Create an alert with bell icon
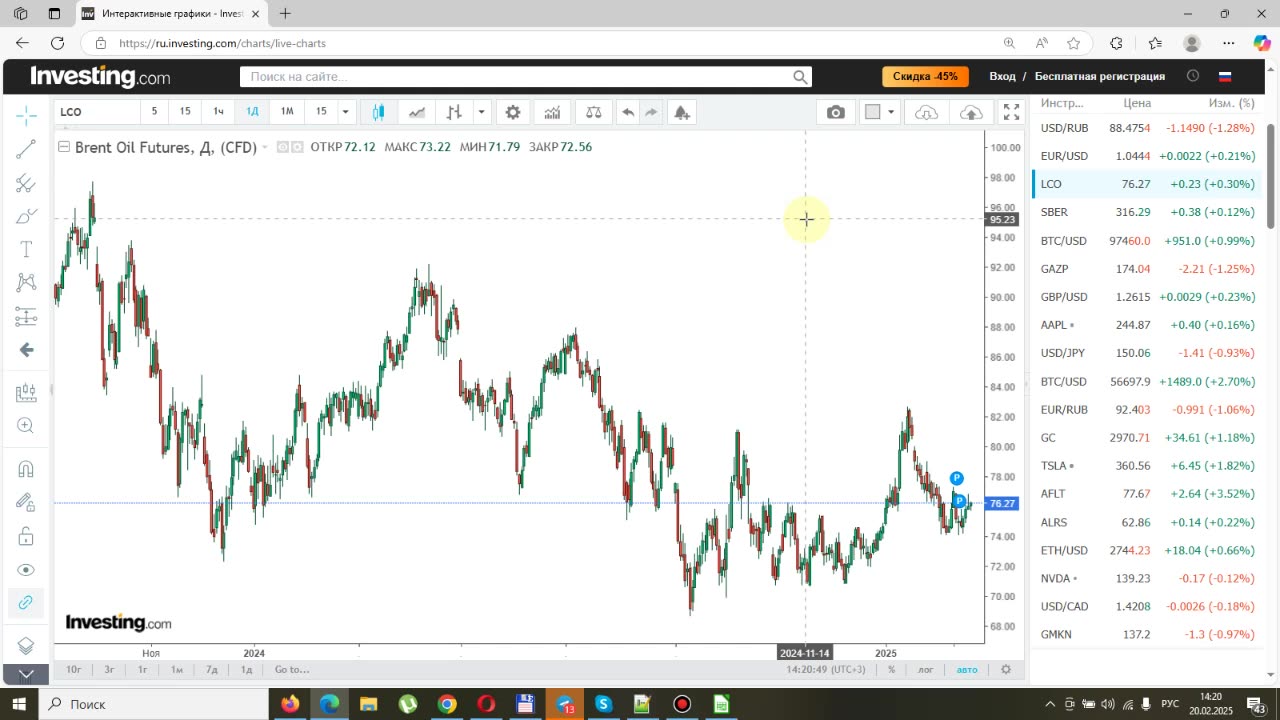1280x720 pixels. pos(682,112)
